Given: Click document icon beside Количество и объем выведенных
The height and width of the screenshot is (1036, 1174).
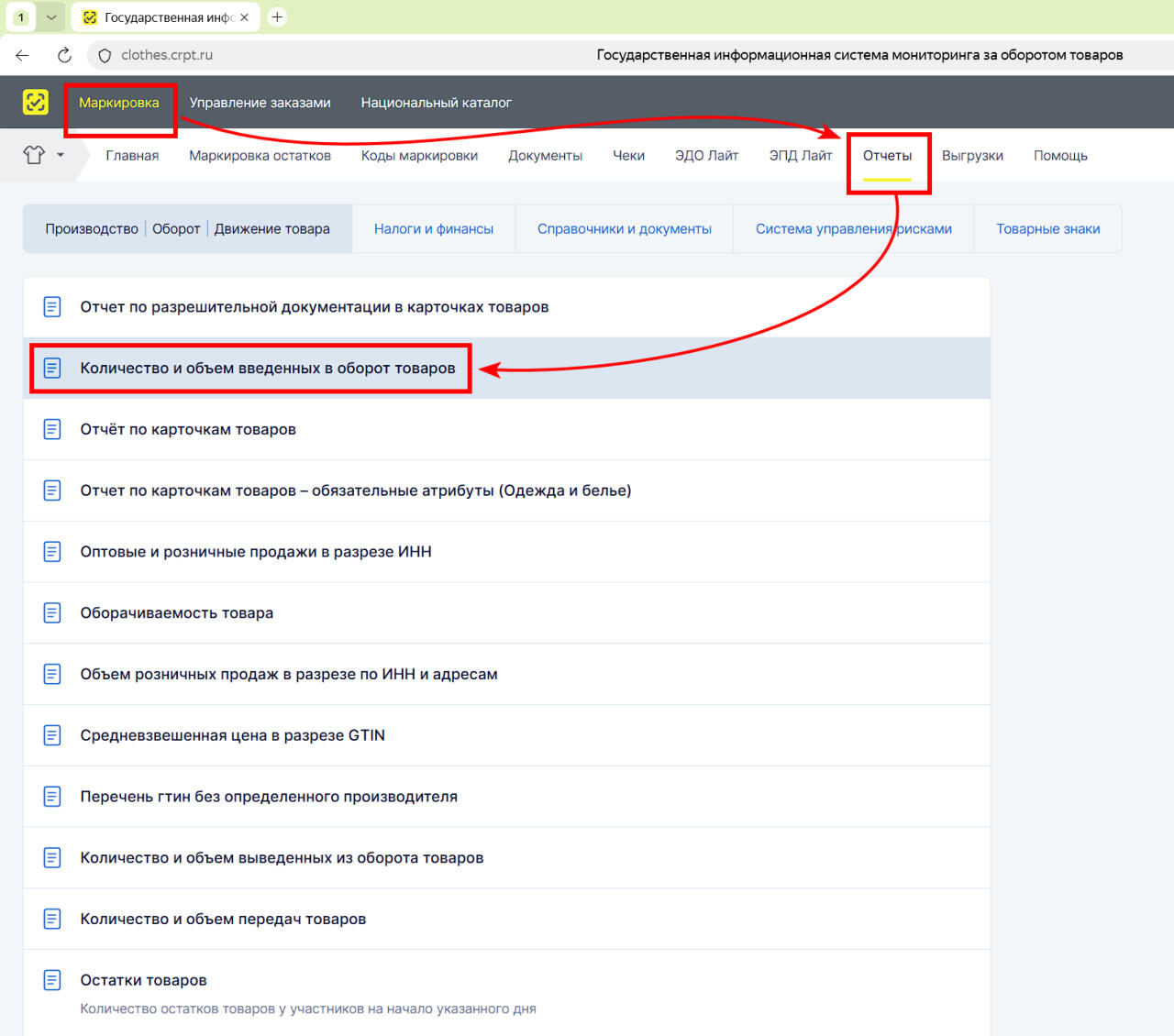Looking at the screenshot, I should [52, 857].
